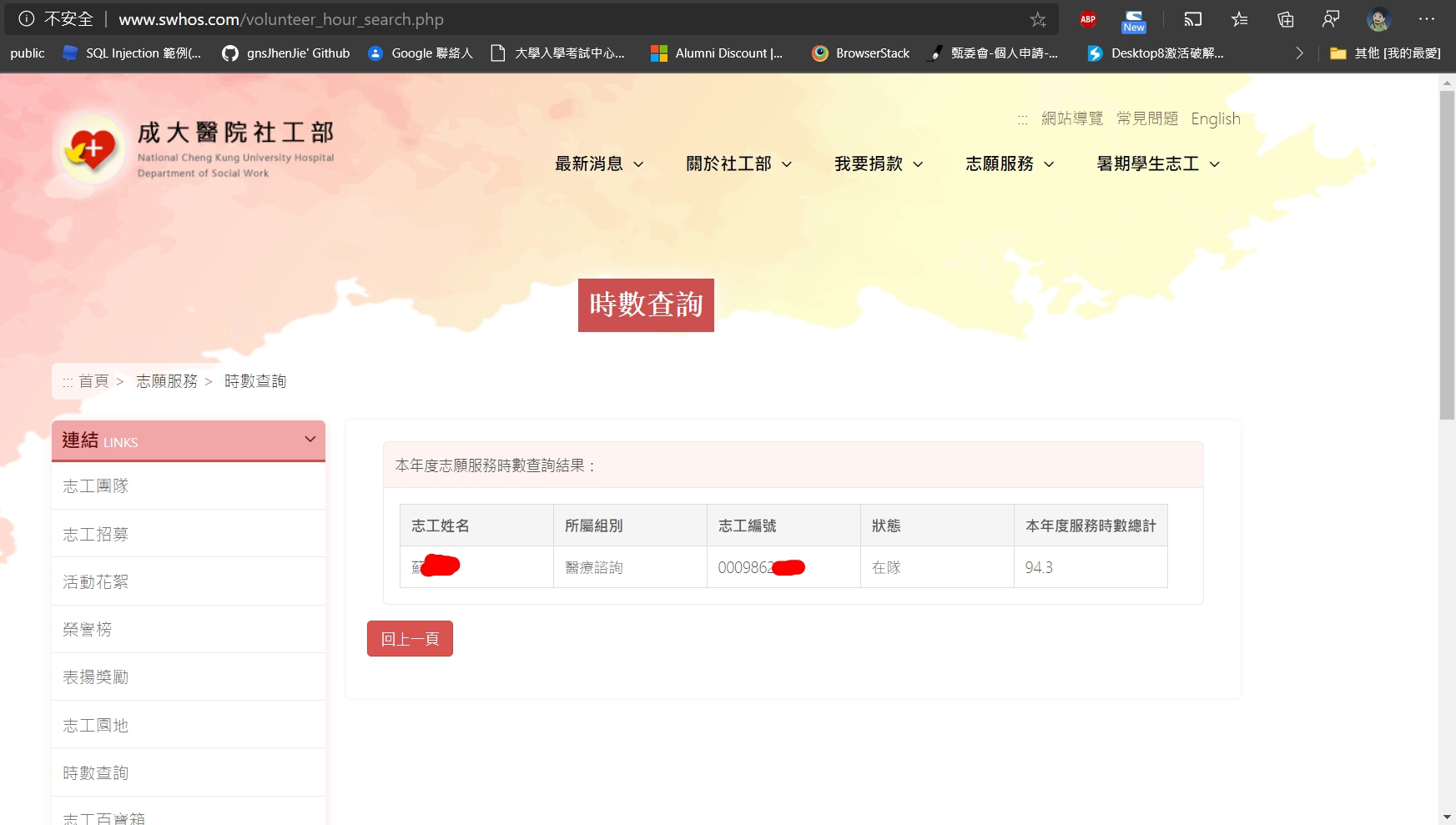Expand 我要捐款 menu

[x=879, y=163]
